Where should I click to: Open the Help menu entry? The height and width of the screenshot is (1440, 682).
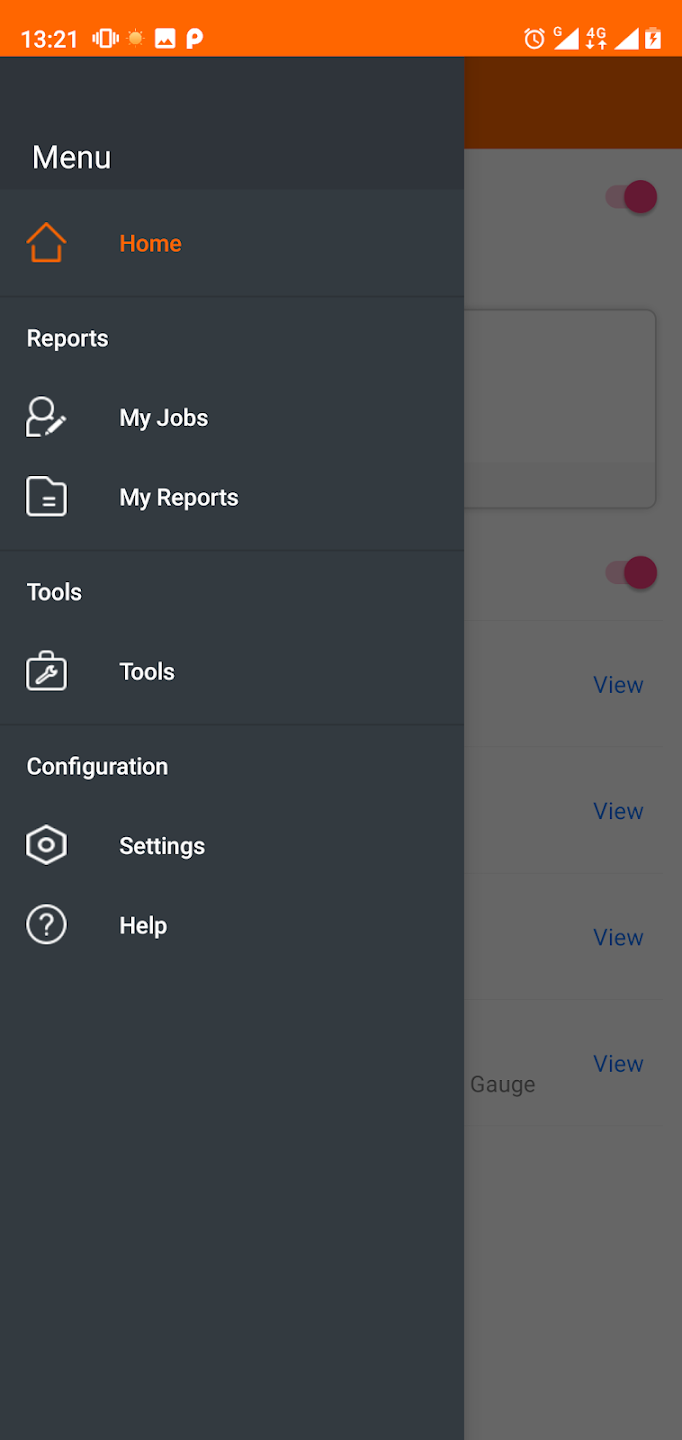[143, 925]
